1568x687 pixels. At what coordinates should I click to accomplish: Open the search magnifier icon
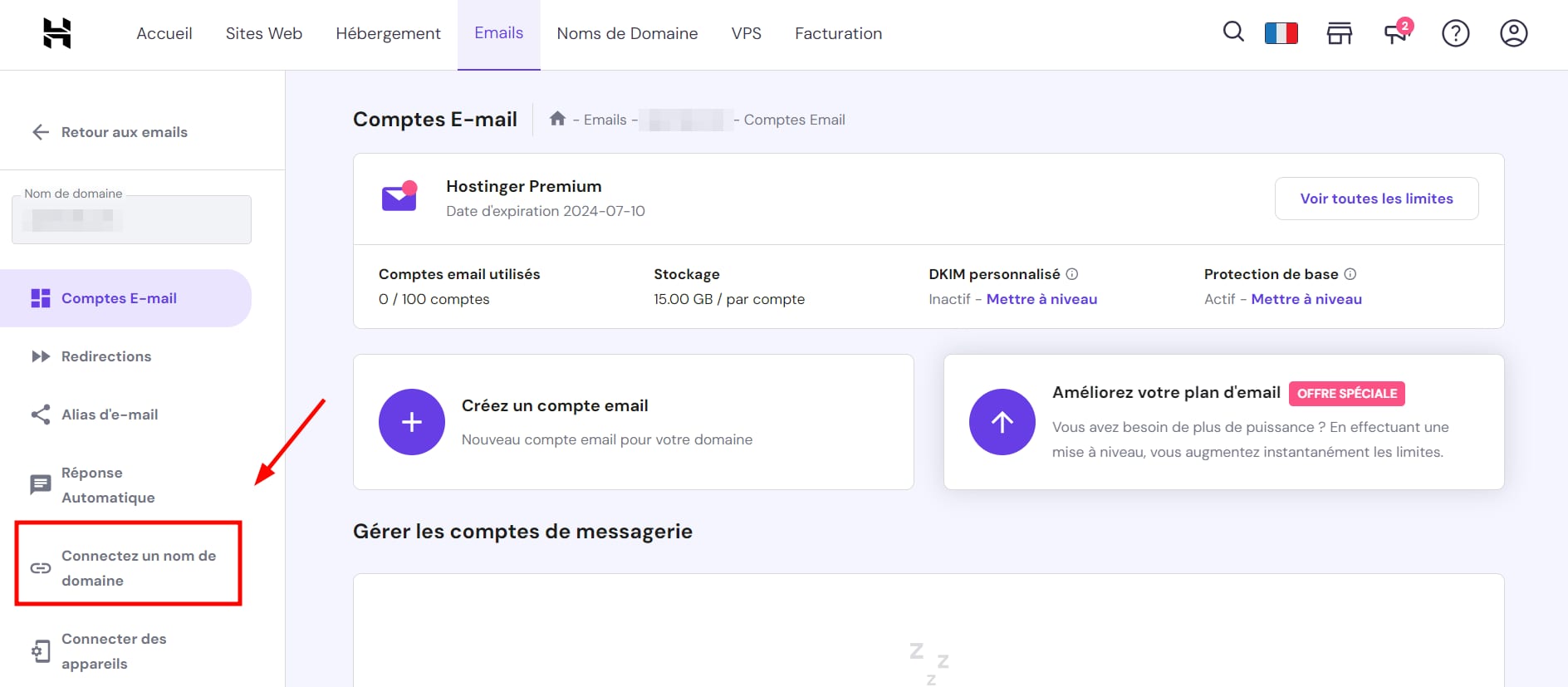click(1233, 32)
